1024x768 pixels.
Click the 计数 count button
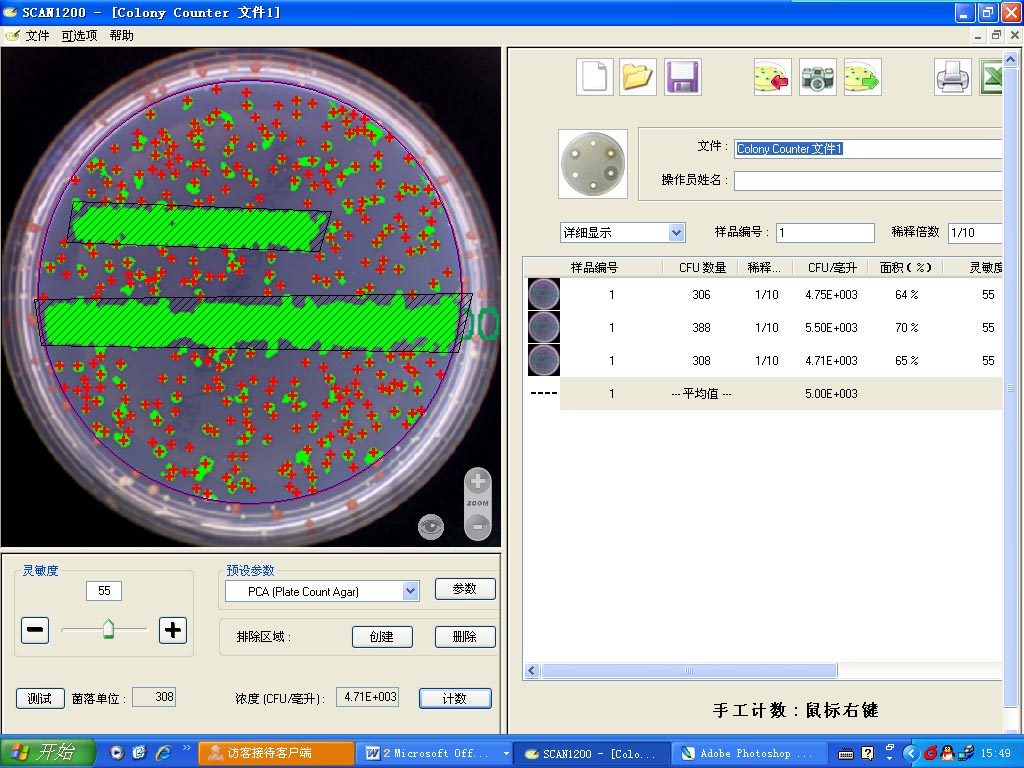(x=455, y=698)
